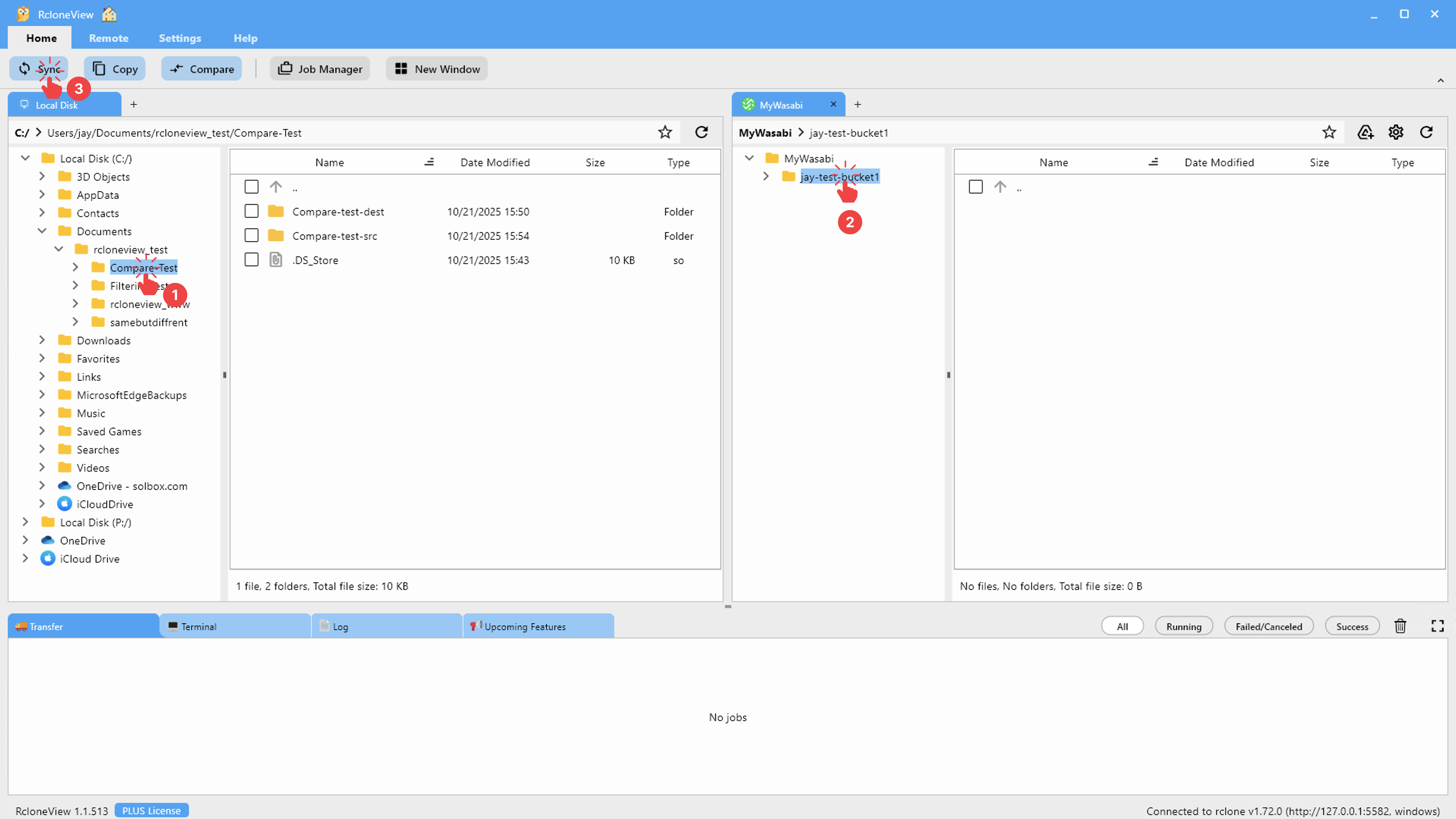Open MyWasabi remote settings gear
This screenshot has width=1456, height=819.
1395,132
